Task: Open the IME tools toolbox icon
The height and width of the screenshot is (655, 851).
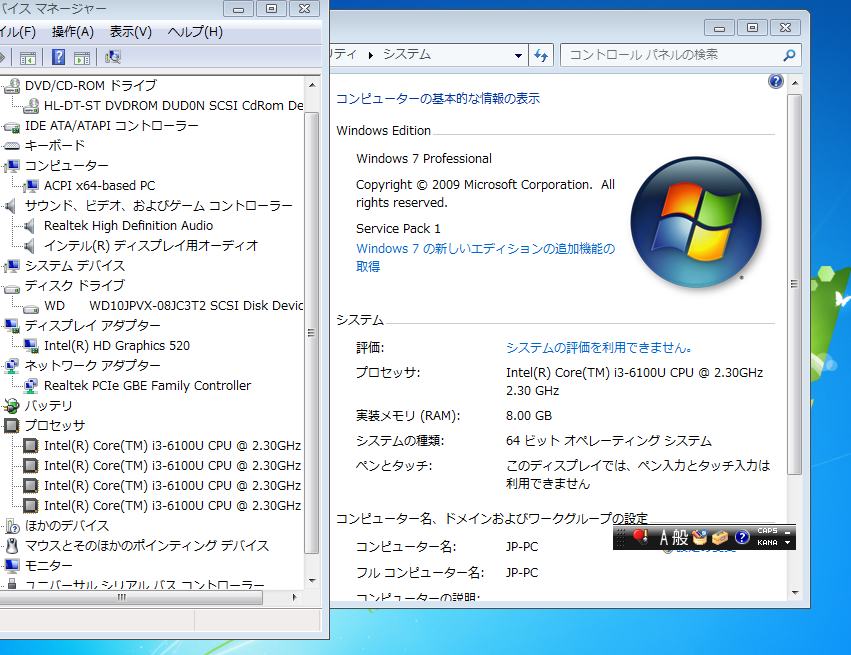Action: tap(720, 537)
